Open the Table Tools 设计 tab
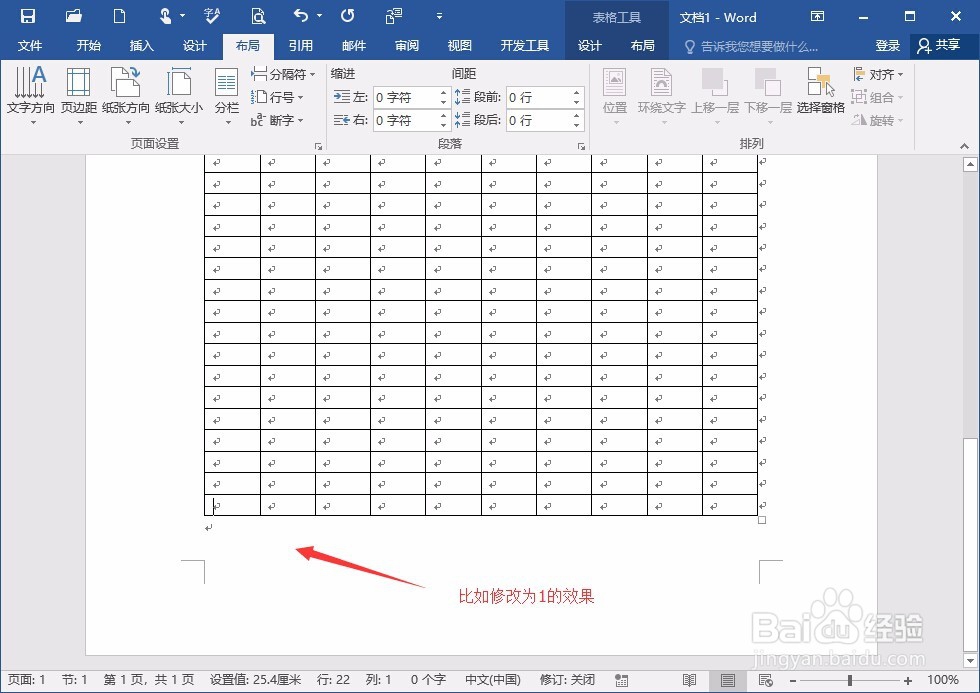The height and width of the screenshot is (693, 980). click(x=589, y=45)
